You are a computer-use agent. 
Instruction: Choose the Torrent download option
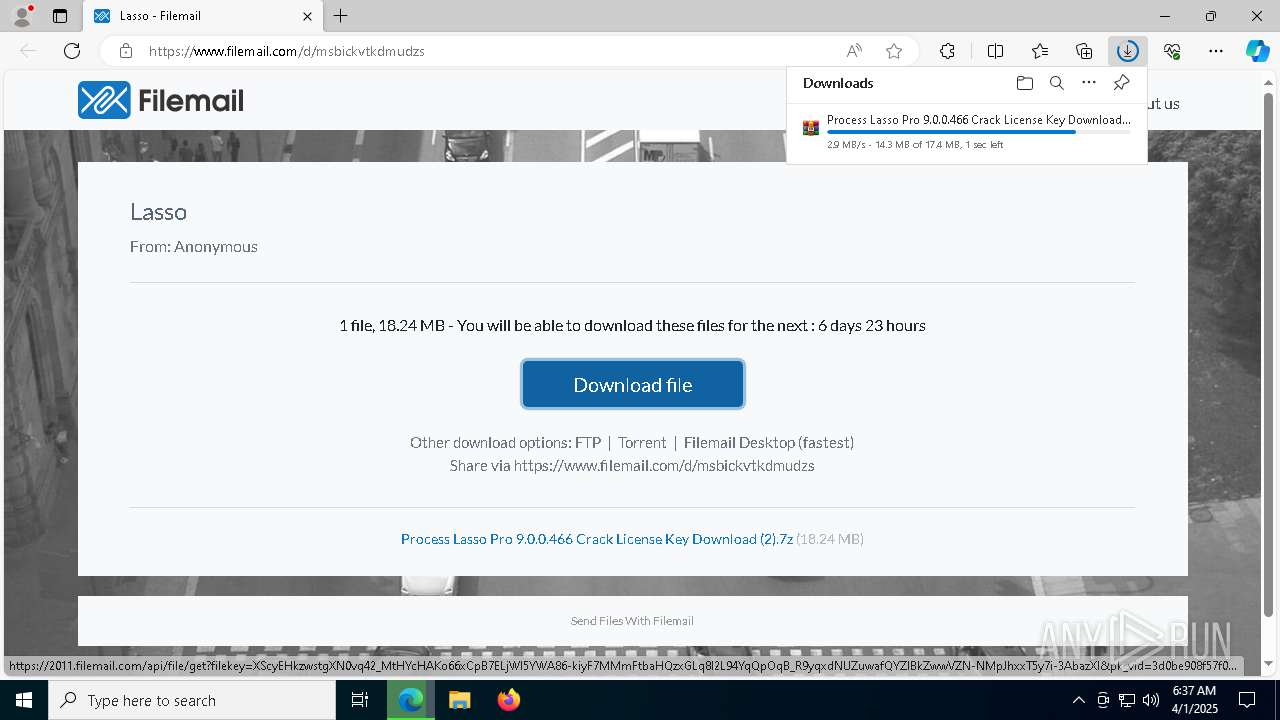point(642,442)
